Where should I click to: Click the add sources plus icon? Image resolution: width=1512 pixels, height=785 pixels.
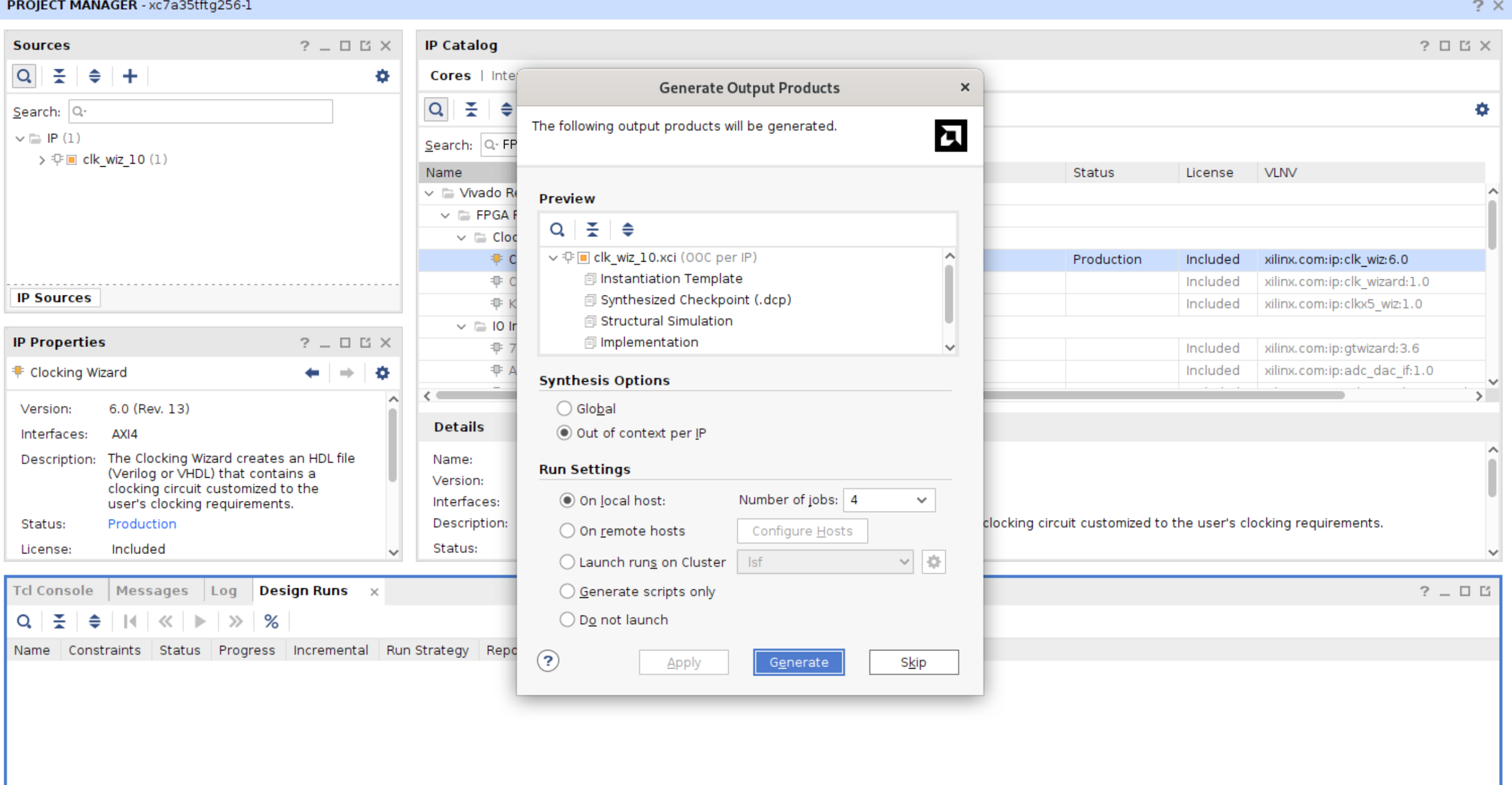tap(130, 76)
